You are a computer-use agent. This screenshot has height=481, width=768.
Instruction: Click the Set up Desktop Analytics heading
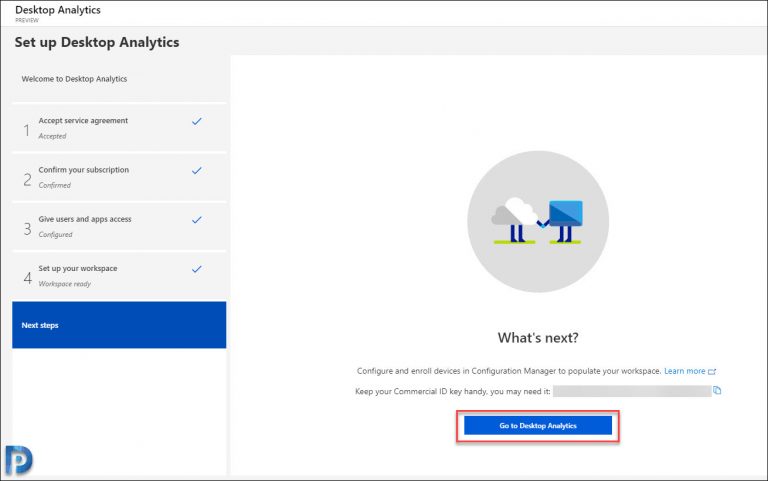(x=97, y=42)
